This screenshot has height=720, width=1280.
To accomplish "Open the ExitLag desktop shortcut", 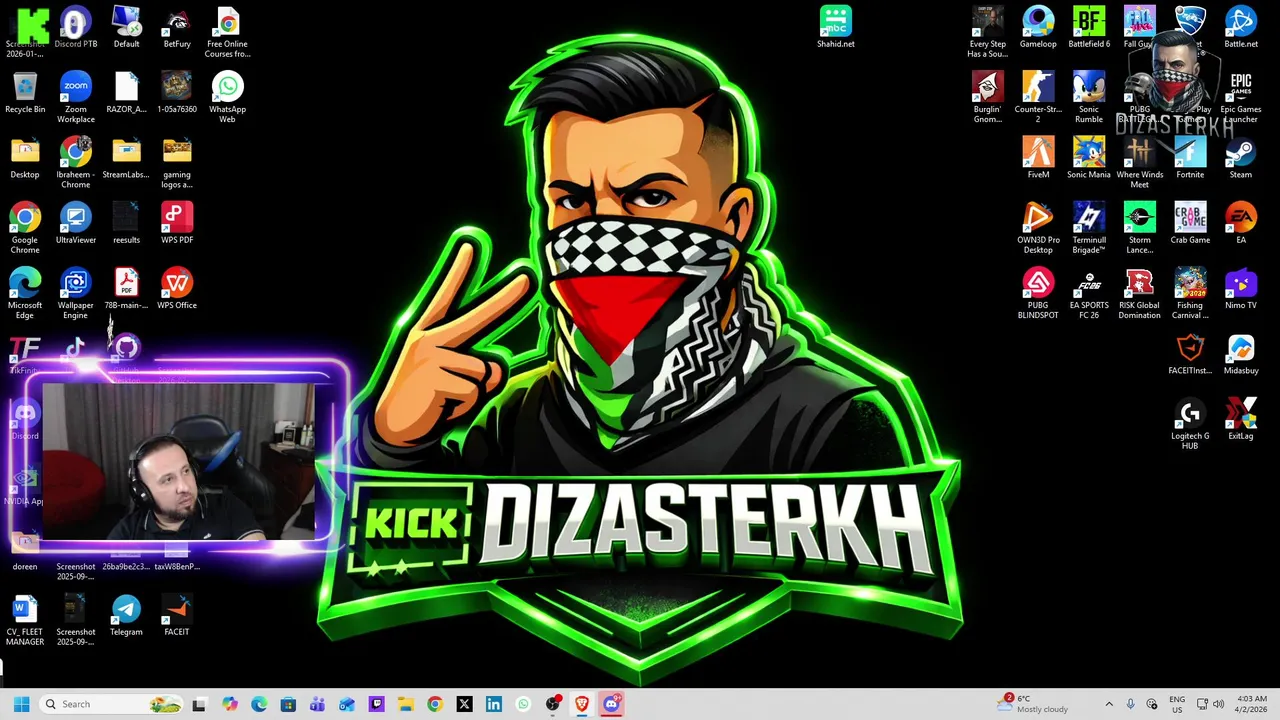I will tap(1240, 419).
